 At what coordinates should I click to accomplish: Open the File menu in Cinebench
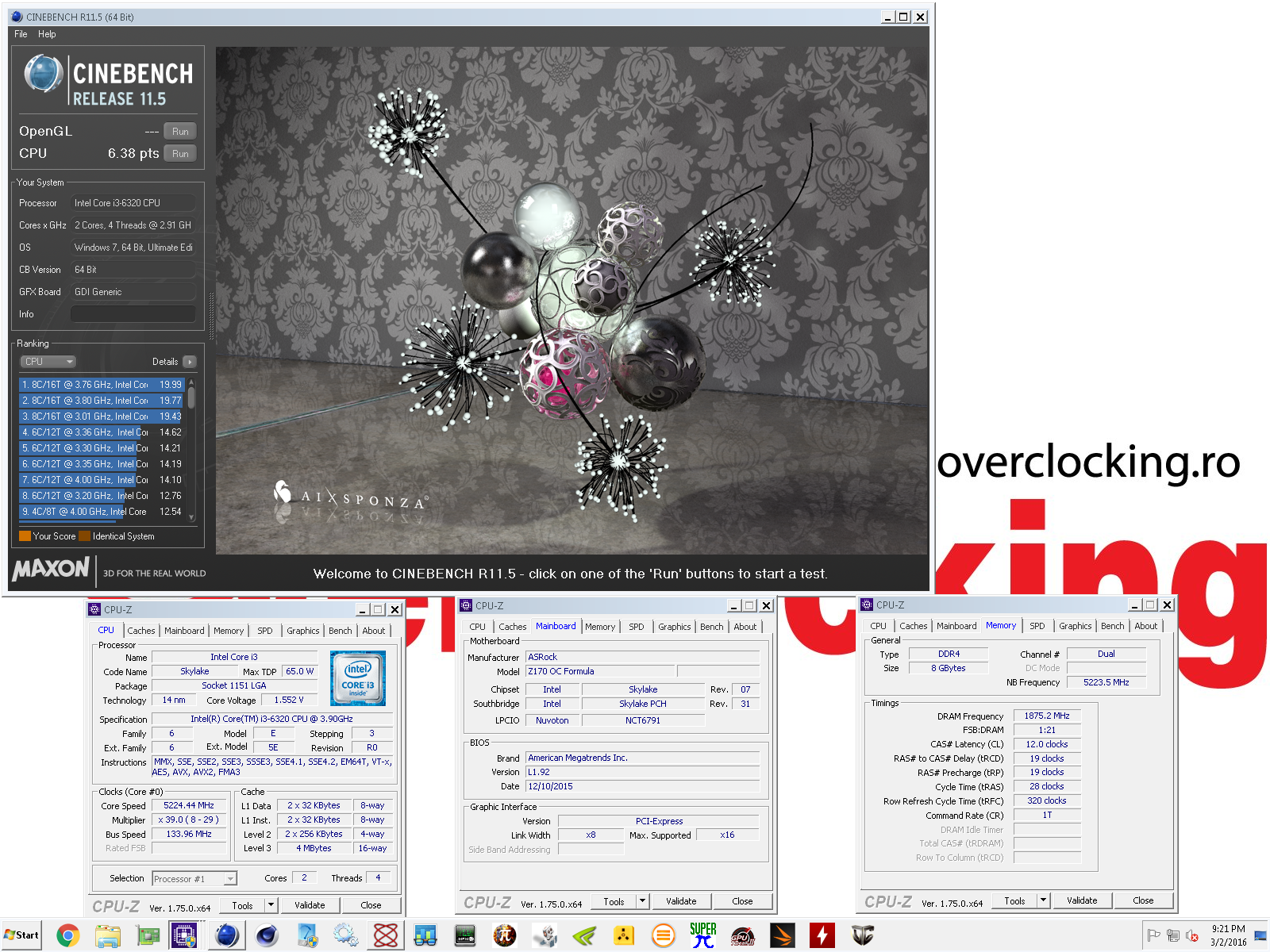pyautogui.click(x=21, y=34)
